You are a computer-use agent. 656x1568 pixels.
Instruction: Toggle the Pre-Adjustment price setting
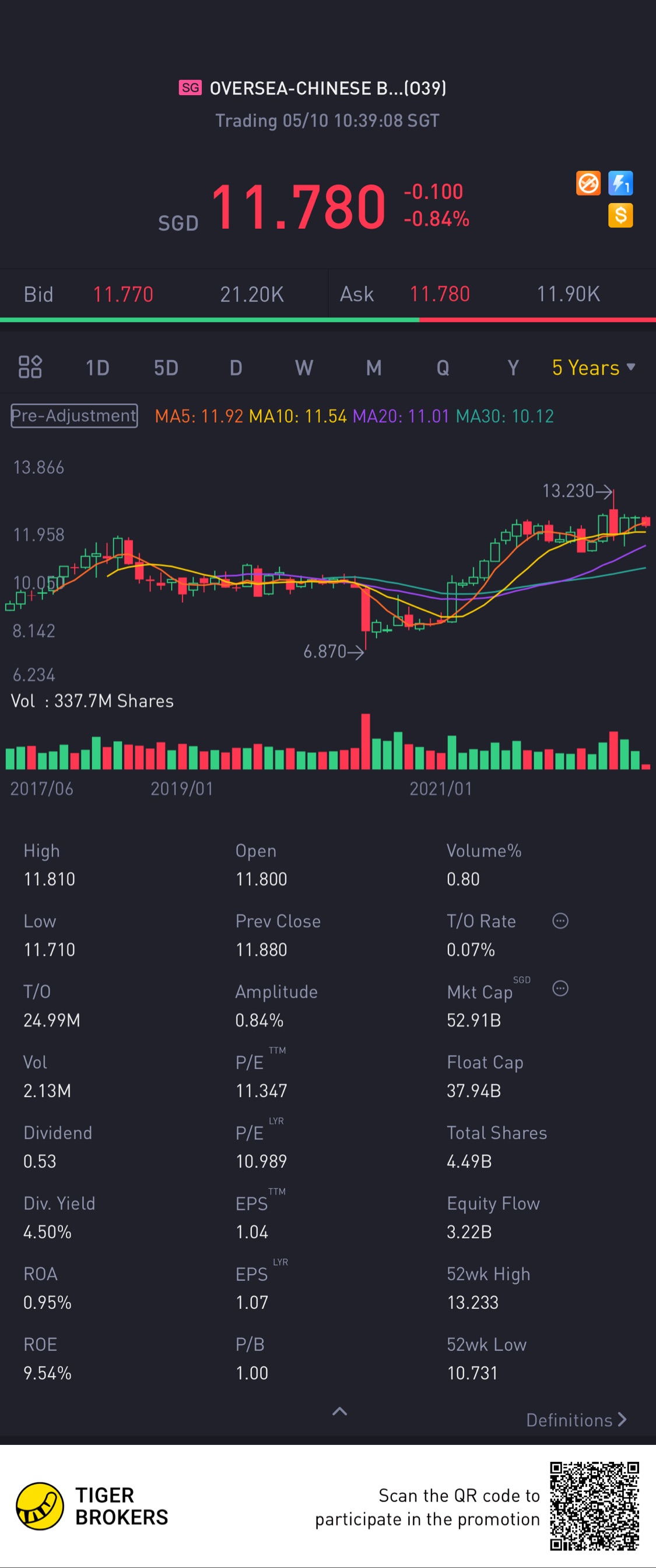74,415
